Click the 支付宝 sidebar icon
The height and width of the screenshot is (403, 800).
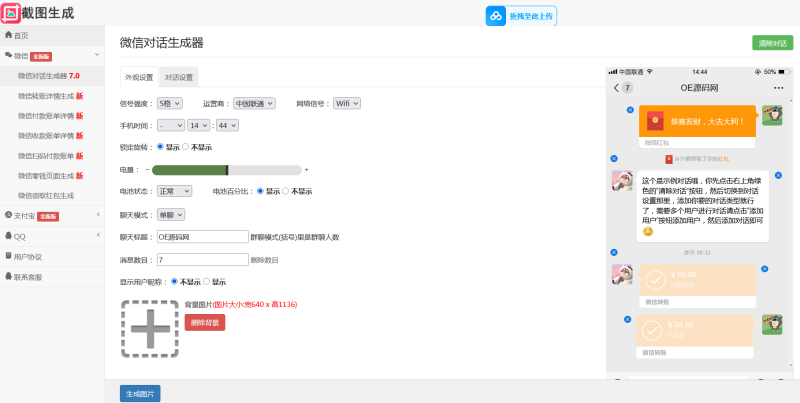8,215
